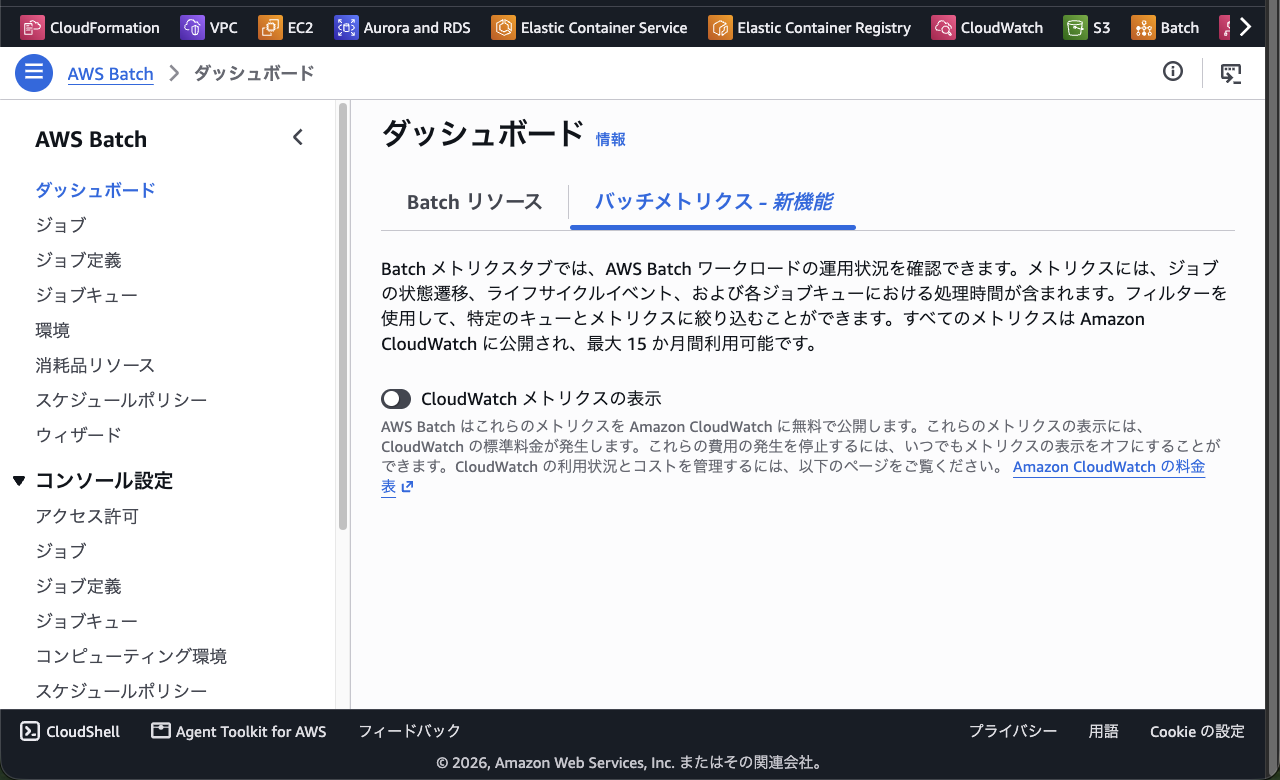Select the バッチメトリクス - 新機能 tab
The height and width of the screenshot is (780, 1280).
[x=714, y=202]
